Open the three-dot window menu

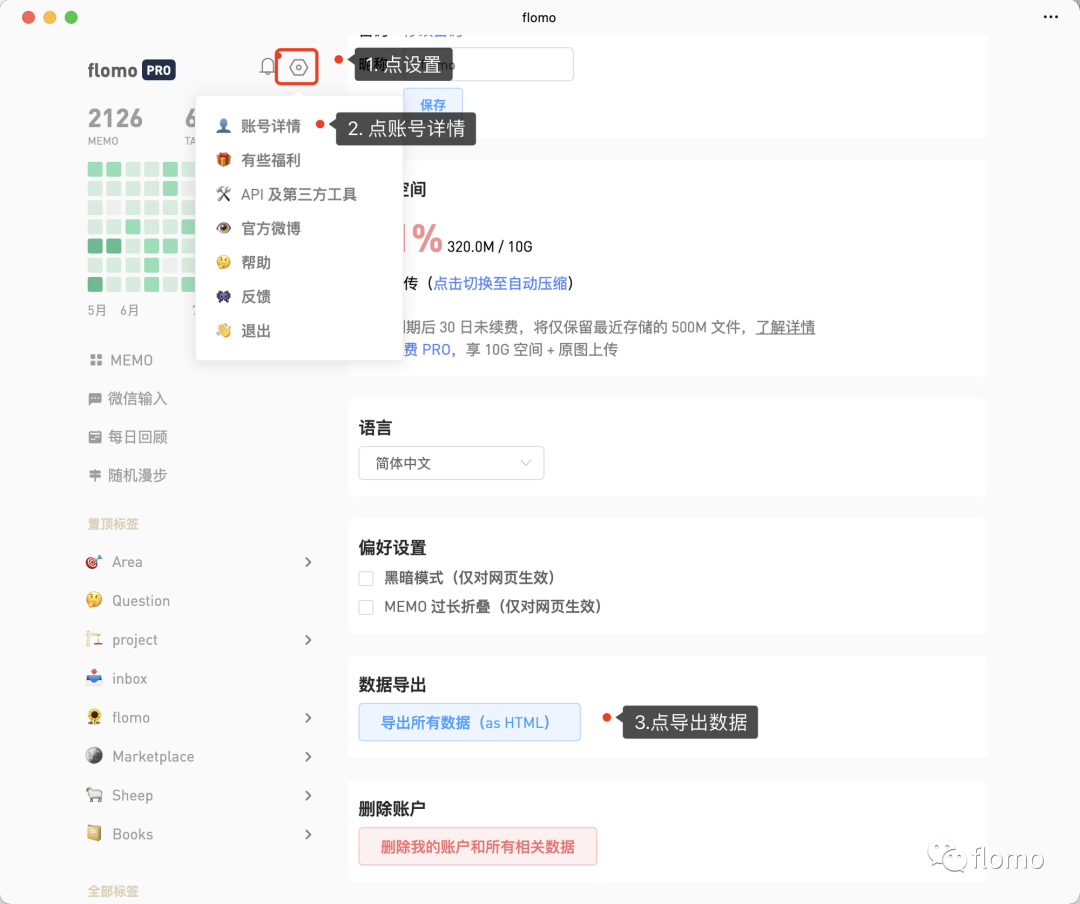(x=1050, y=17)
